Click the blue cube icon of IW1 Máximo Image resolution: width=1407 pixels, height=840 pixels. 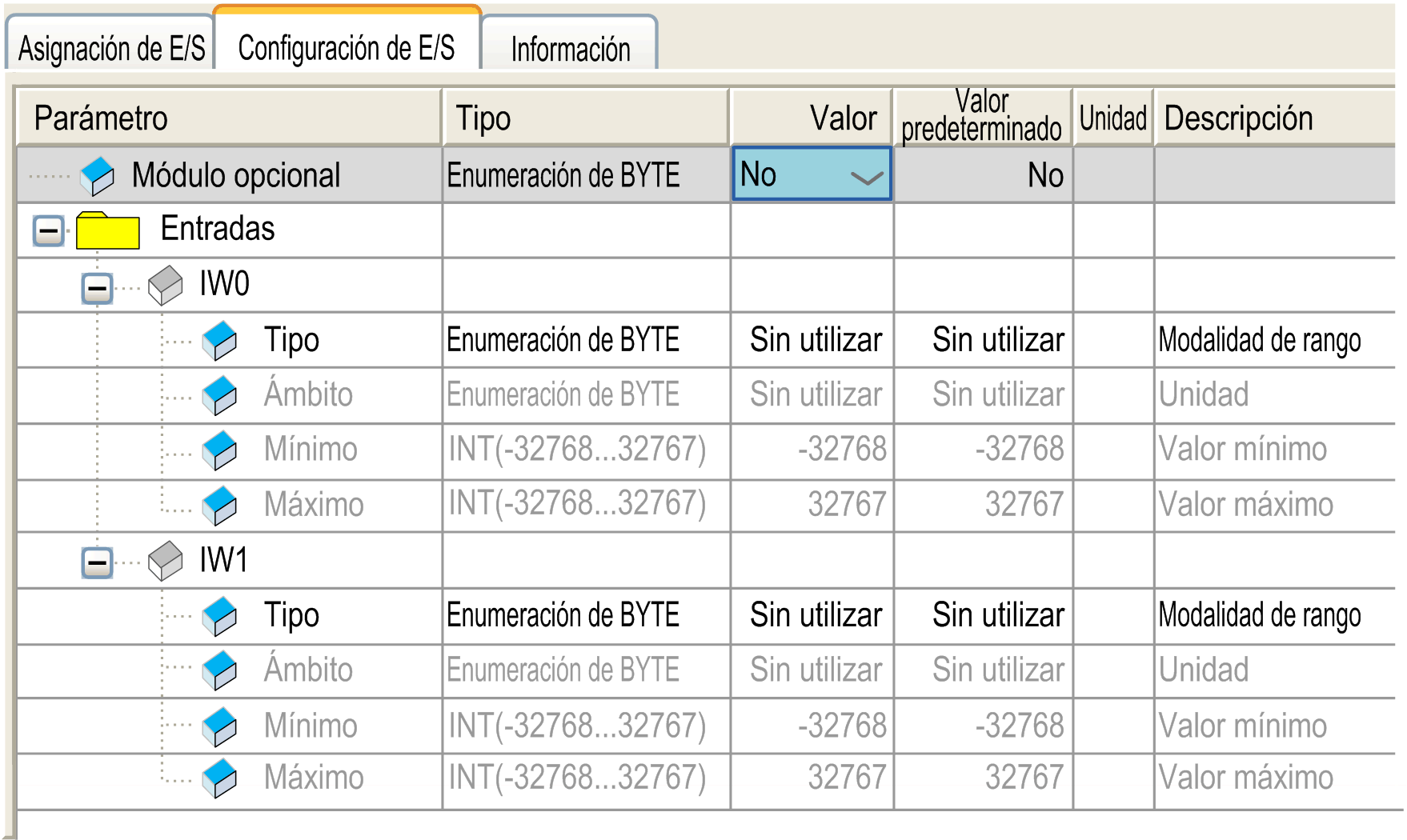[x=219, y=778]
